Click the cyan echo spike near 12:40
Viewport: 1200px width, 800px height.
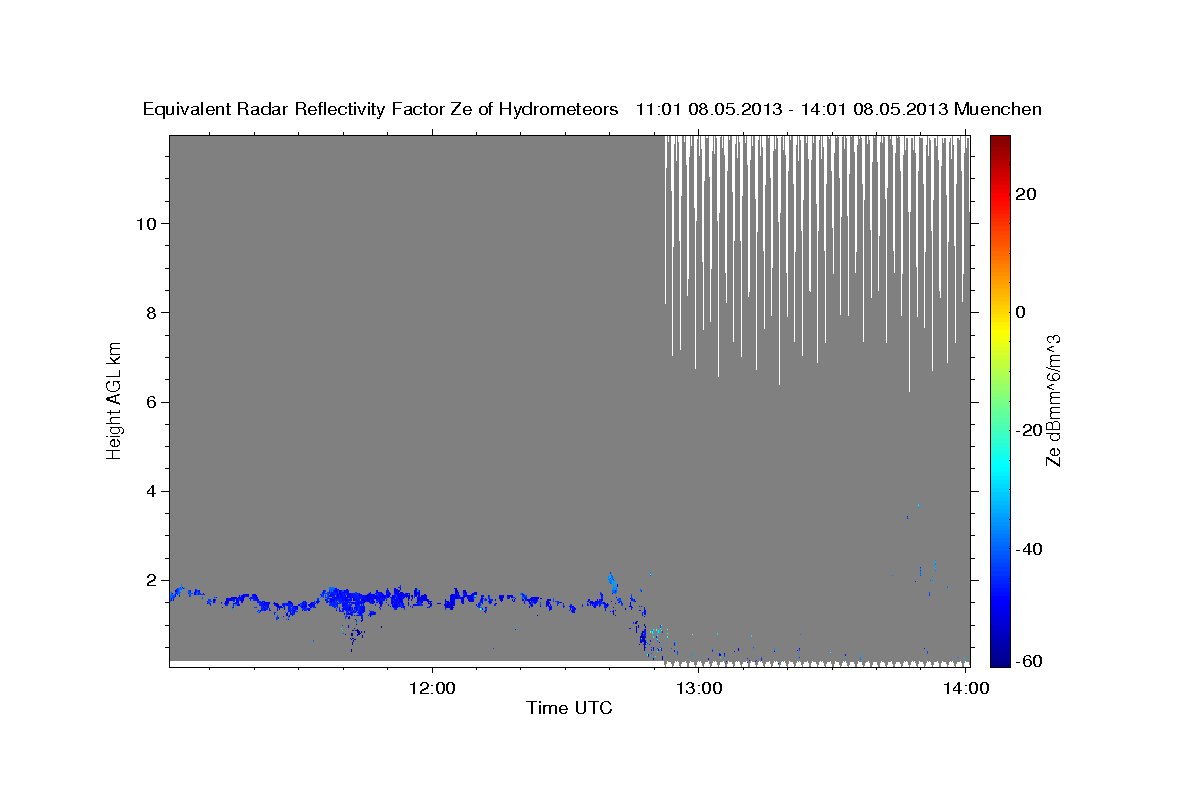[612, 583]
